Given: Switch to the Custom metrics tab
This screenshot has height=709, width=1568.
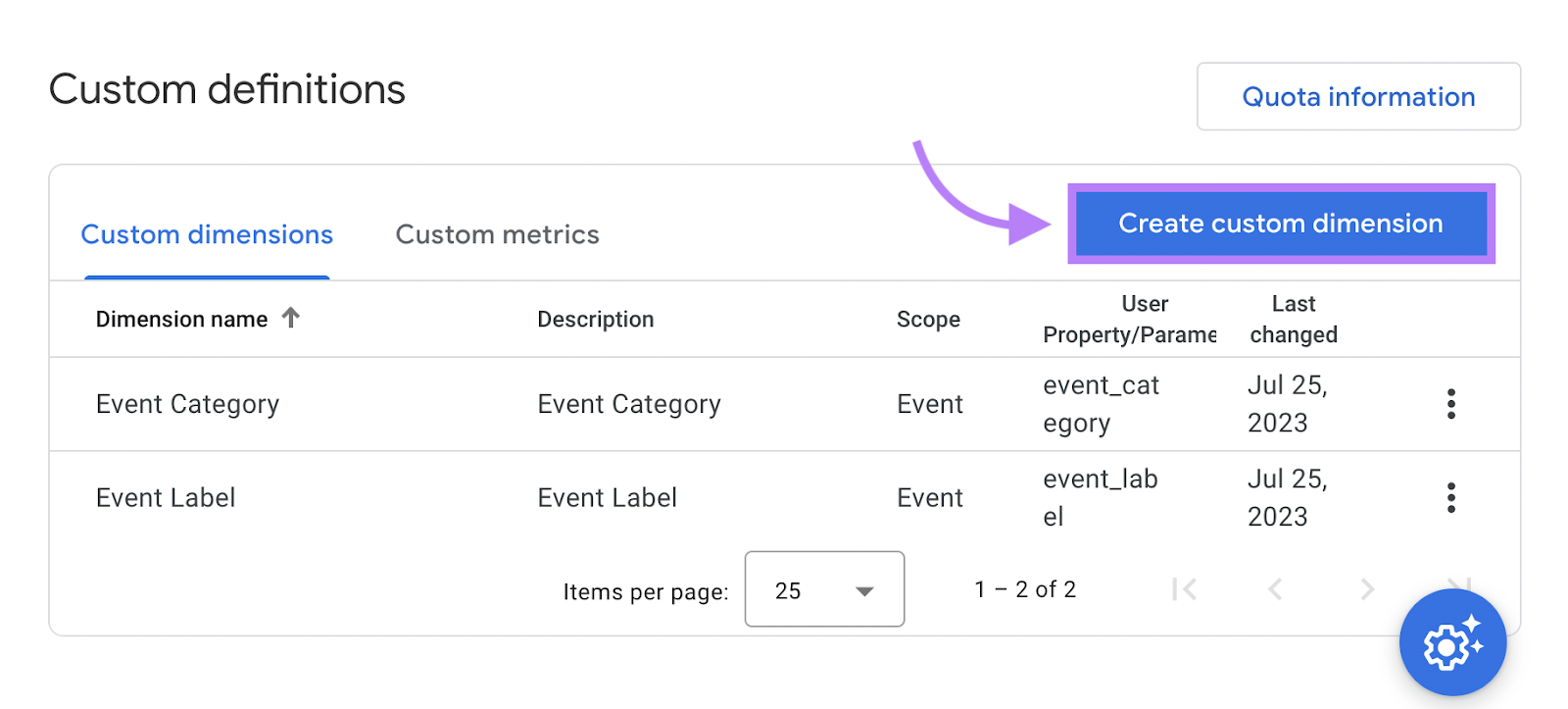Looking at the screenshot, I should 497,234.
